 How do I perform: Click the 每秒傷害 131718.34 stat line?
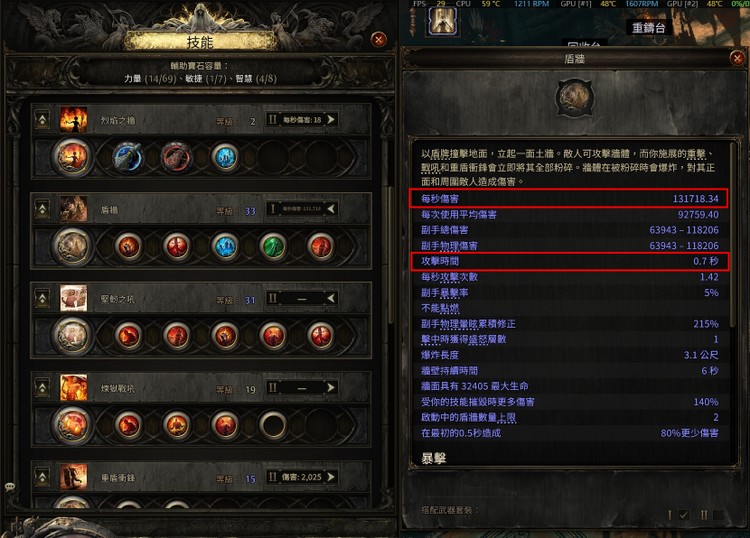(x=569, y=198)
